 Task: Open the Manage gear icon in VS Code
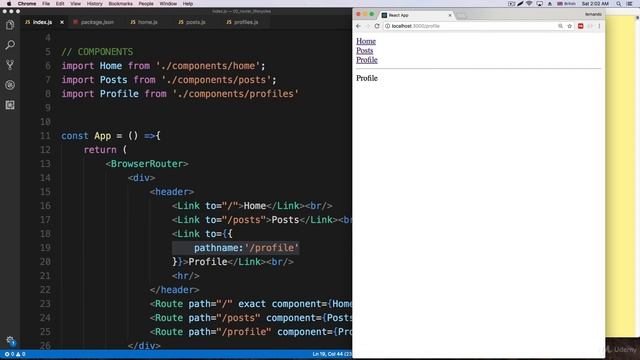click(10, 340)
